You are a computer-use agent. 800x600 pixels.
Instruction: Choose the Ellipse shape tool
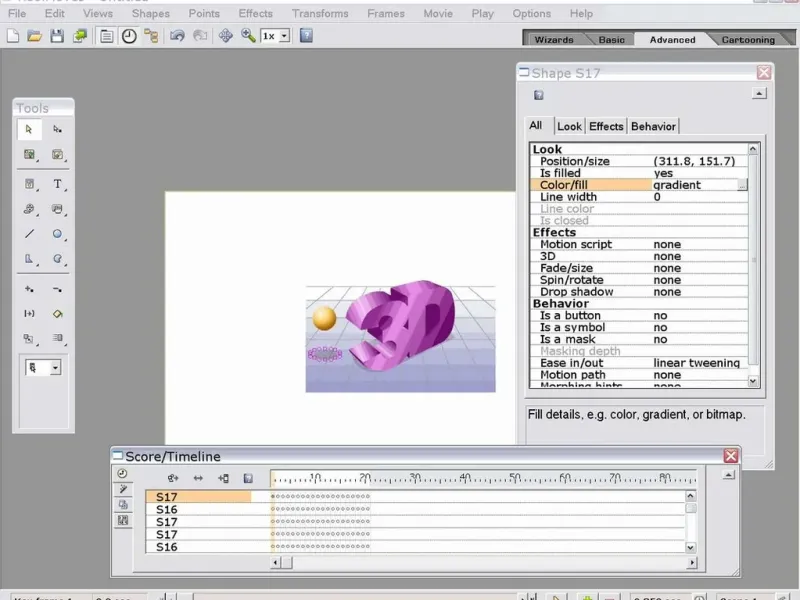pyautogui.click(x=57, y=234)
